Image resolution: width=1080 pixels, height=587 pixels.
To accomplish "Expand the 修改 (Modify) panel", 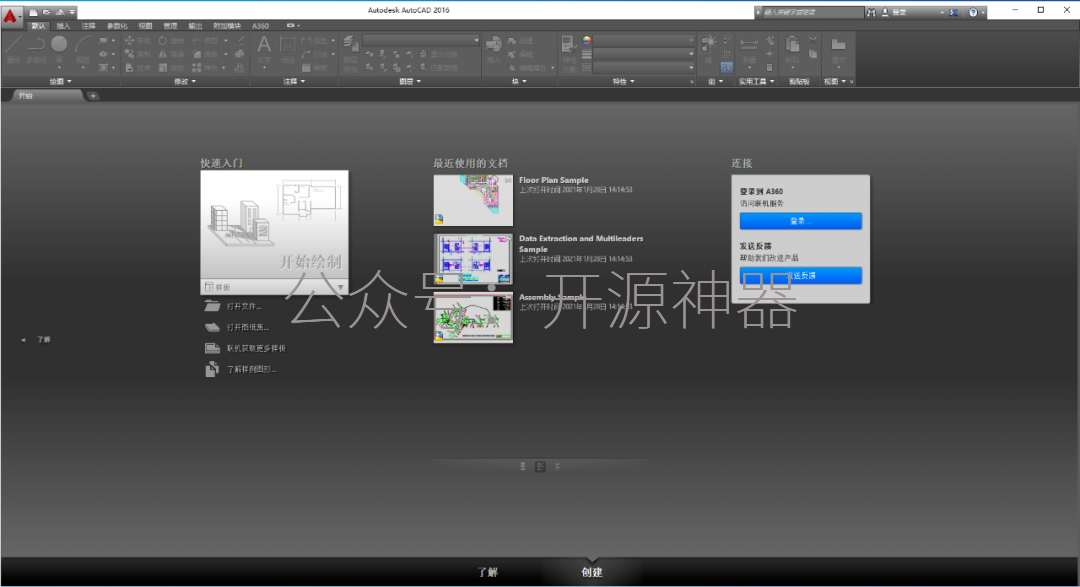I will (x=185, y=81).
